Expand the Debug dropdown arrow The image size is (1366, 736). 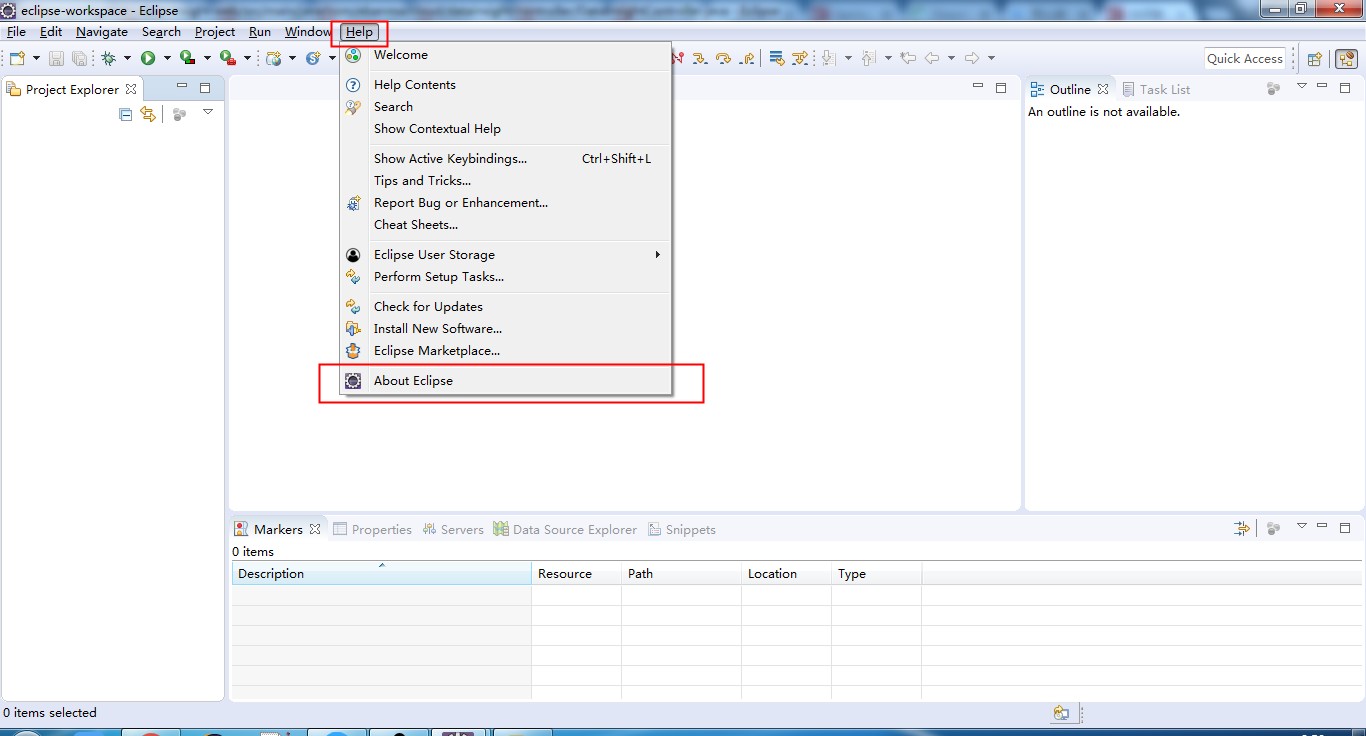point(127,58)
